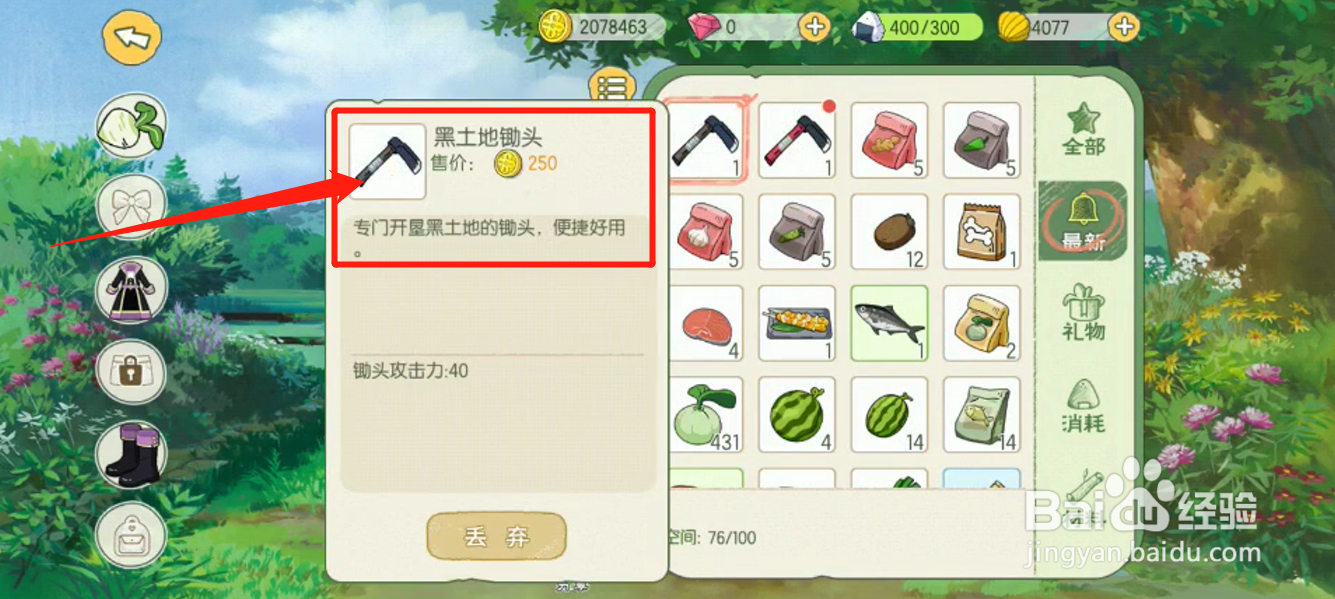Image resolution: width=1335 pixels, height=599 pixels.
Task: Select the 最新 newest tab
Action: [x=1083, y=221]
